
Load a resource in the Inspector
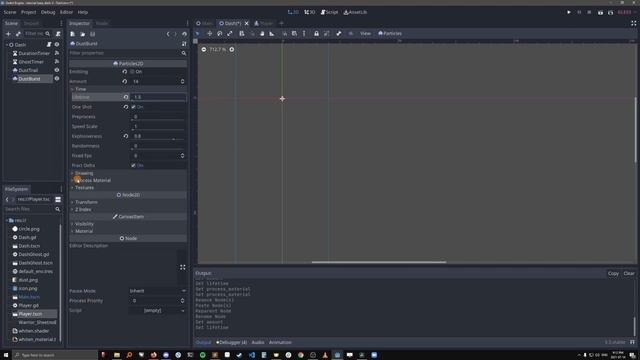tap(82, 34)
